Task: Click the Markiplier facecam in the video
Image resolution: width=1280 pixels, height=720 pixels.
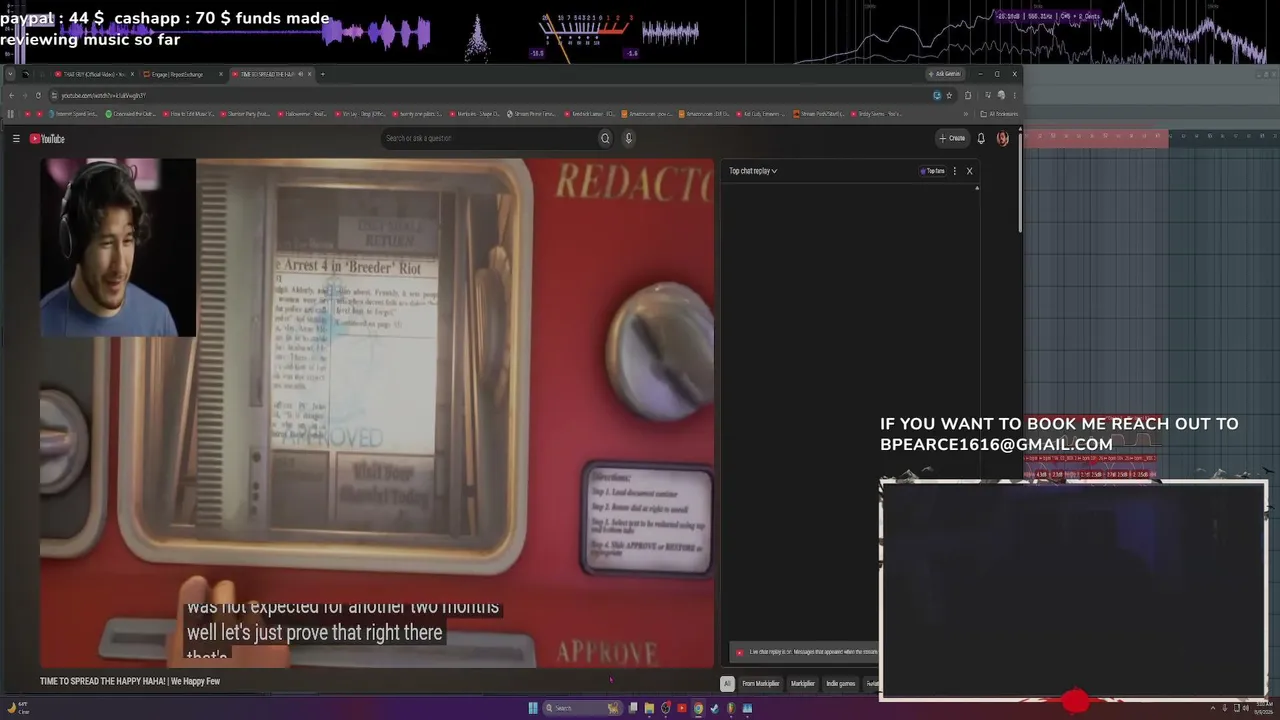Action: point(118,248)
